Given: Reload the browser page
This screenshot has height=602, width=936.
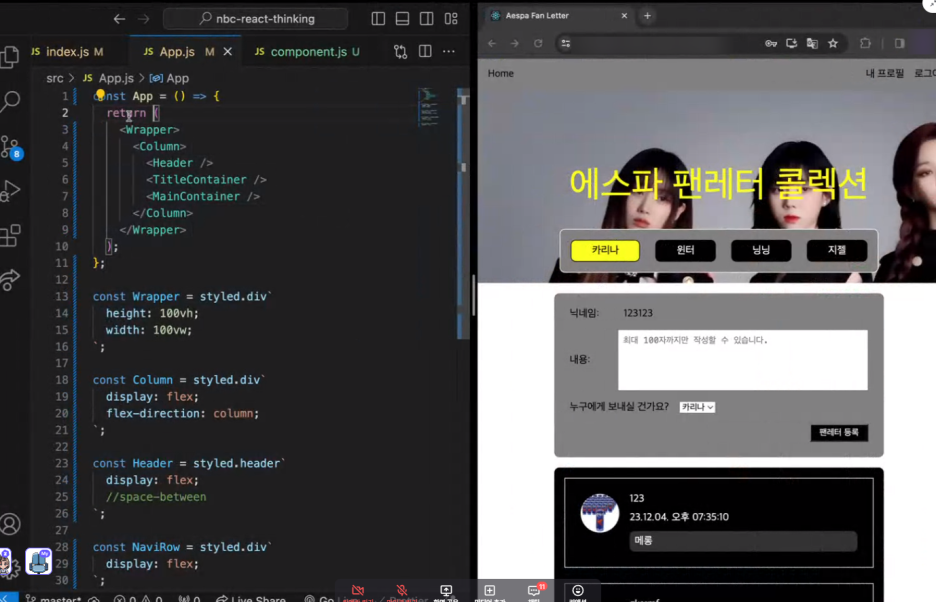Looking at the screenshot, I should pyautogui.click(x=538, y=44).
